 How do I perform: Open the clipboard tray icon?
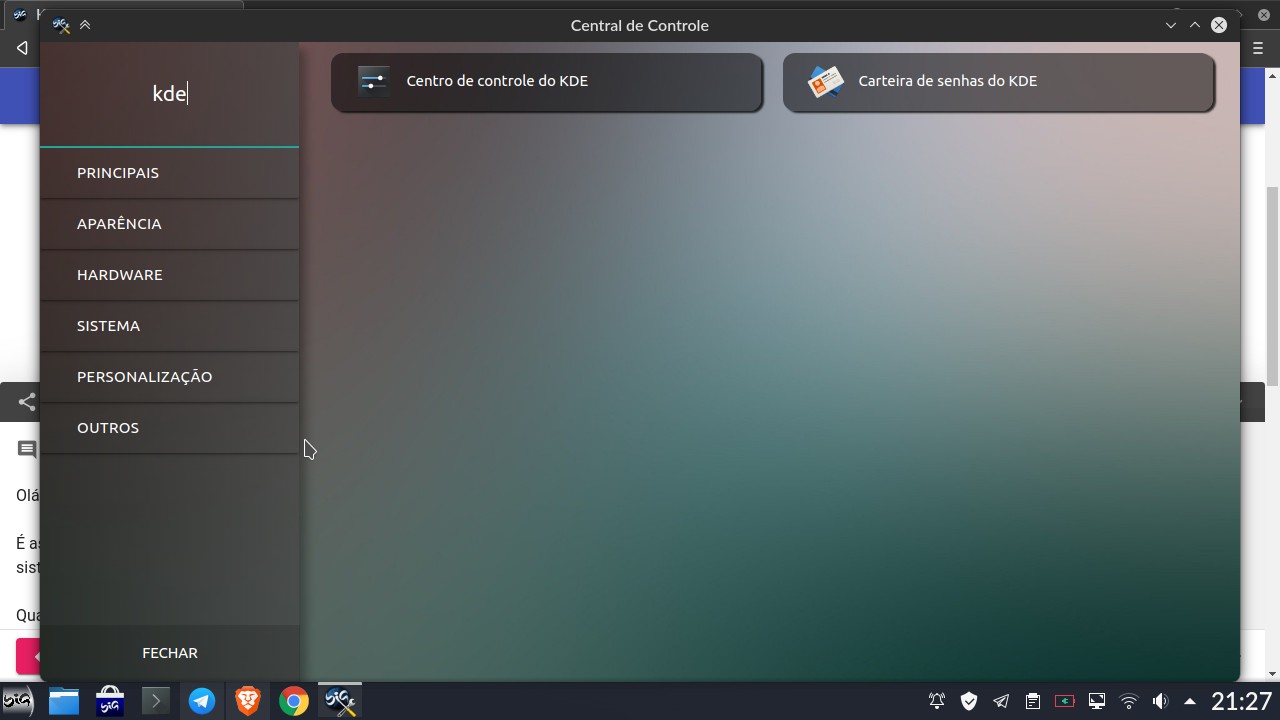click(1033, 701)
